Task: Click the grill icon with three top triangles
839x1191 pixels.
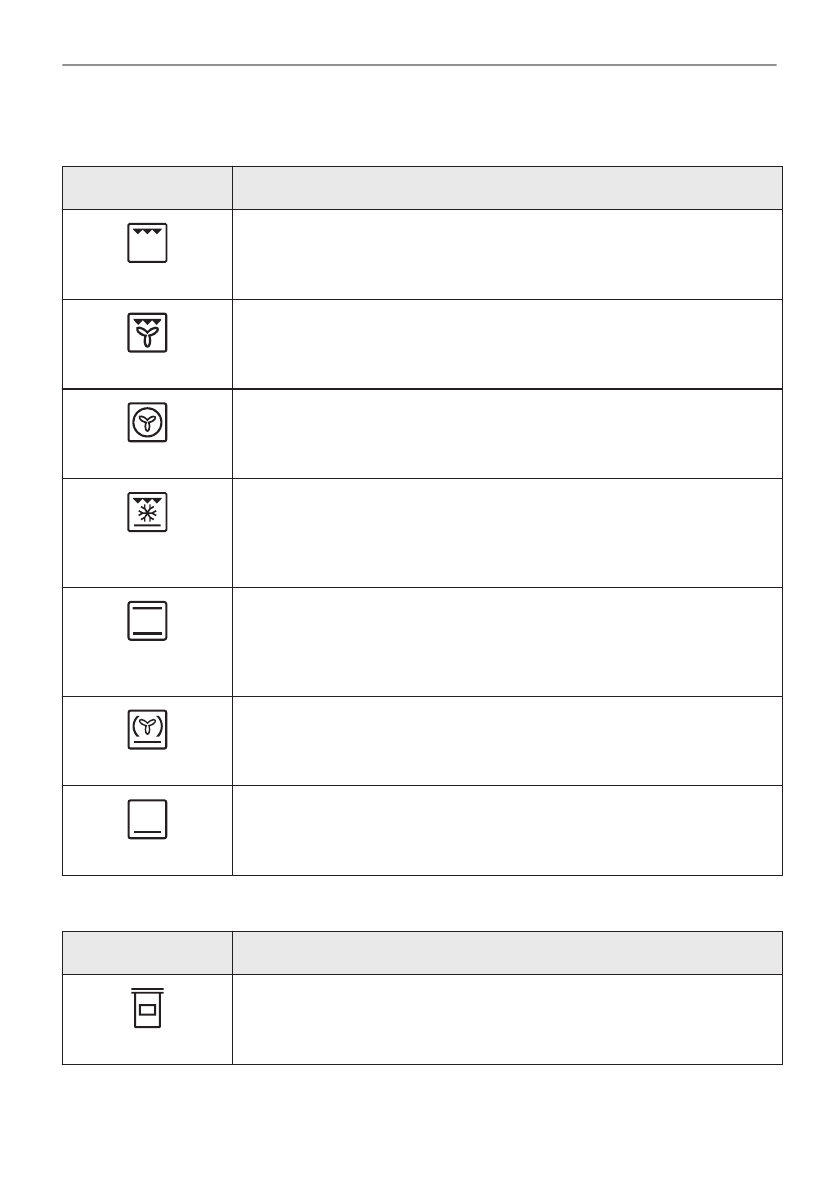Action: click(x=148, y=243)
